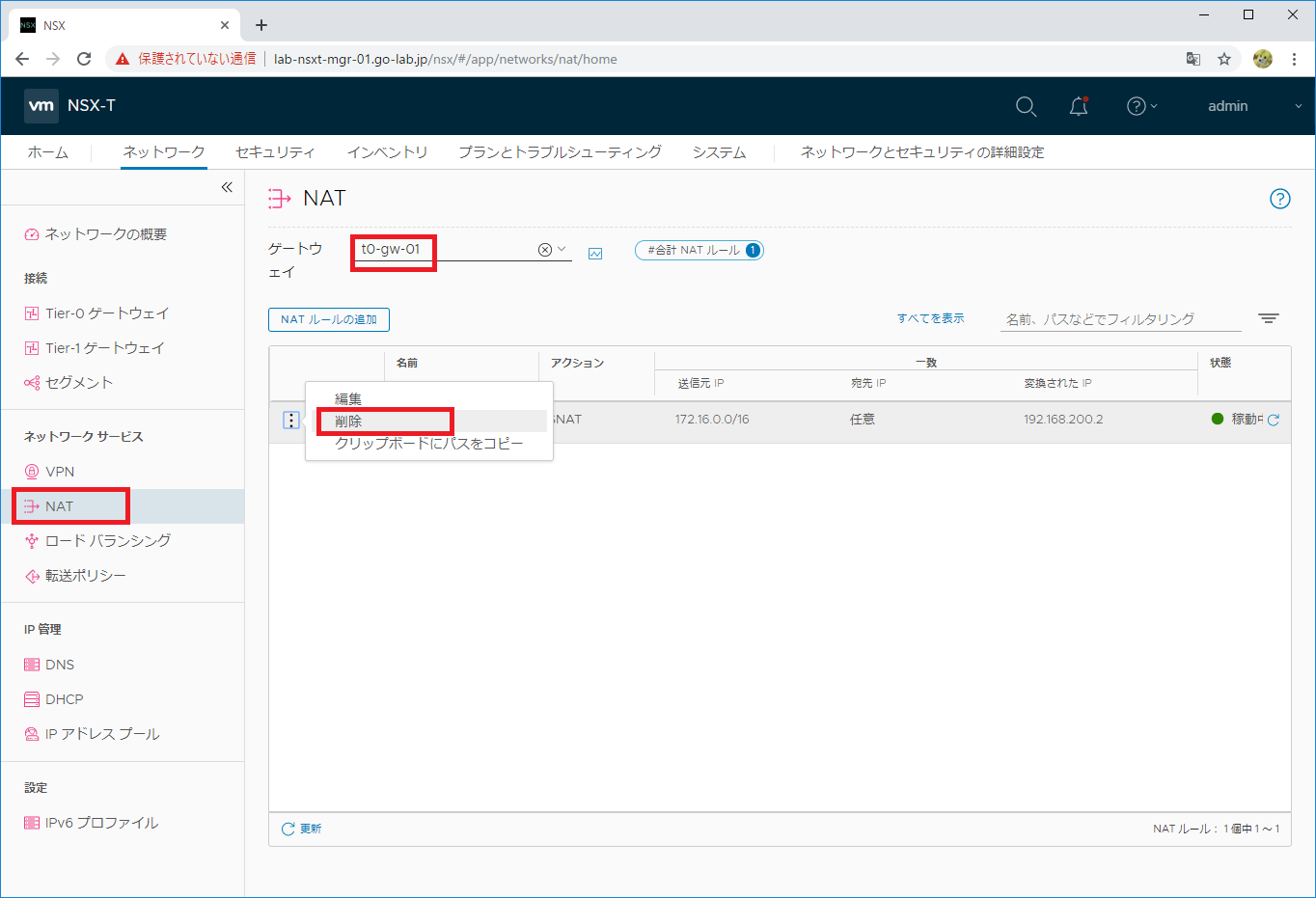The height and width of the screenshot is (898, 1316).
Task: Open the Chrome three-dot menu
Action: point(1294,59)
